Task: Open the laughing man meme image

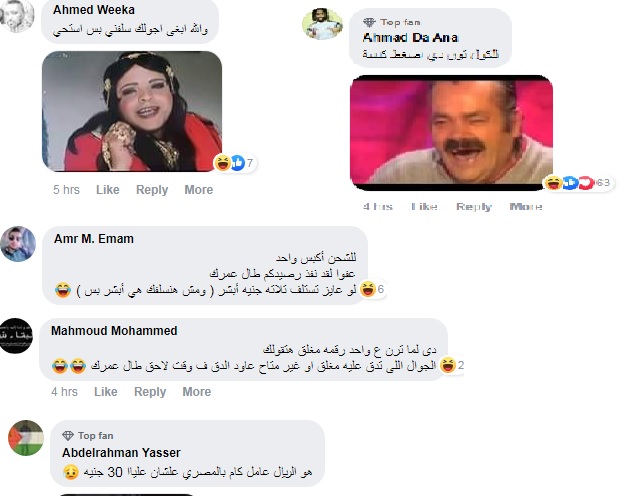Action: [x=451, y=133]
